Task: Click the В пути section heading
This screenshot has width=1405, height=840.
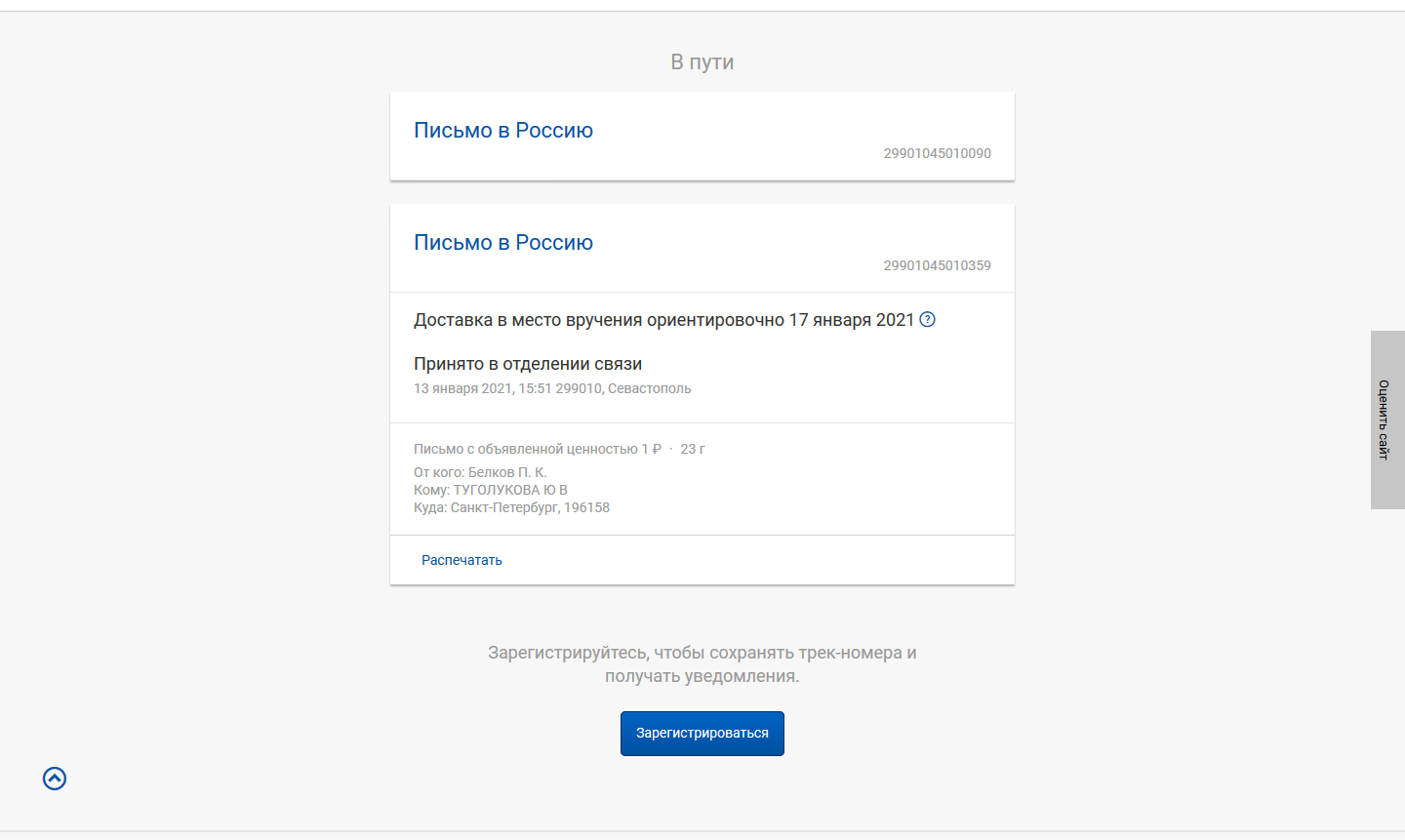Action: 702,62
